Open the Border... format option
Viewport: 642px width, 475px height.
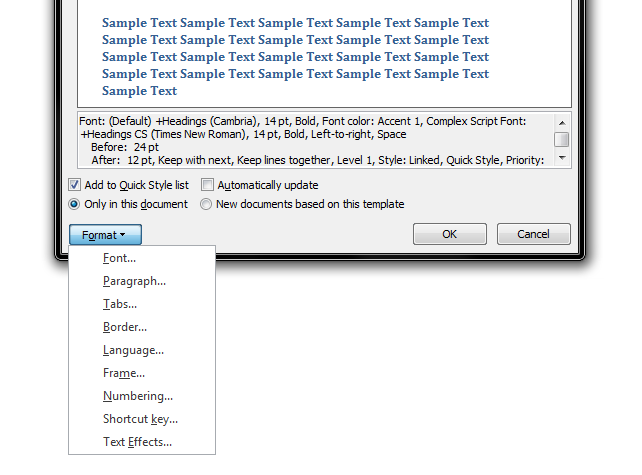click(125, 327)
